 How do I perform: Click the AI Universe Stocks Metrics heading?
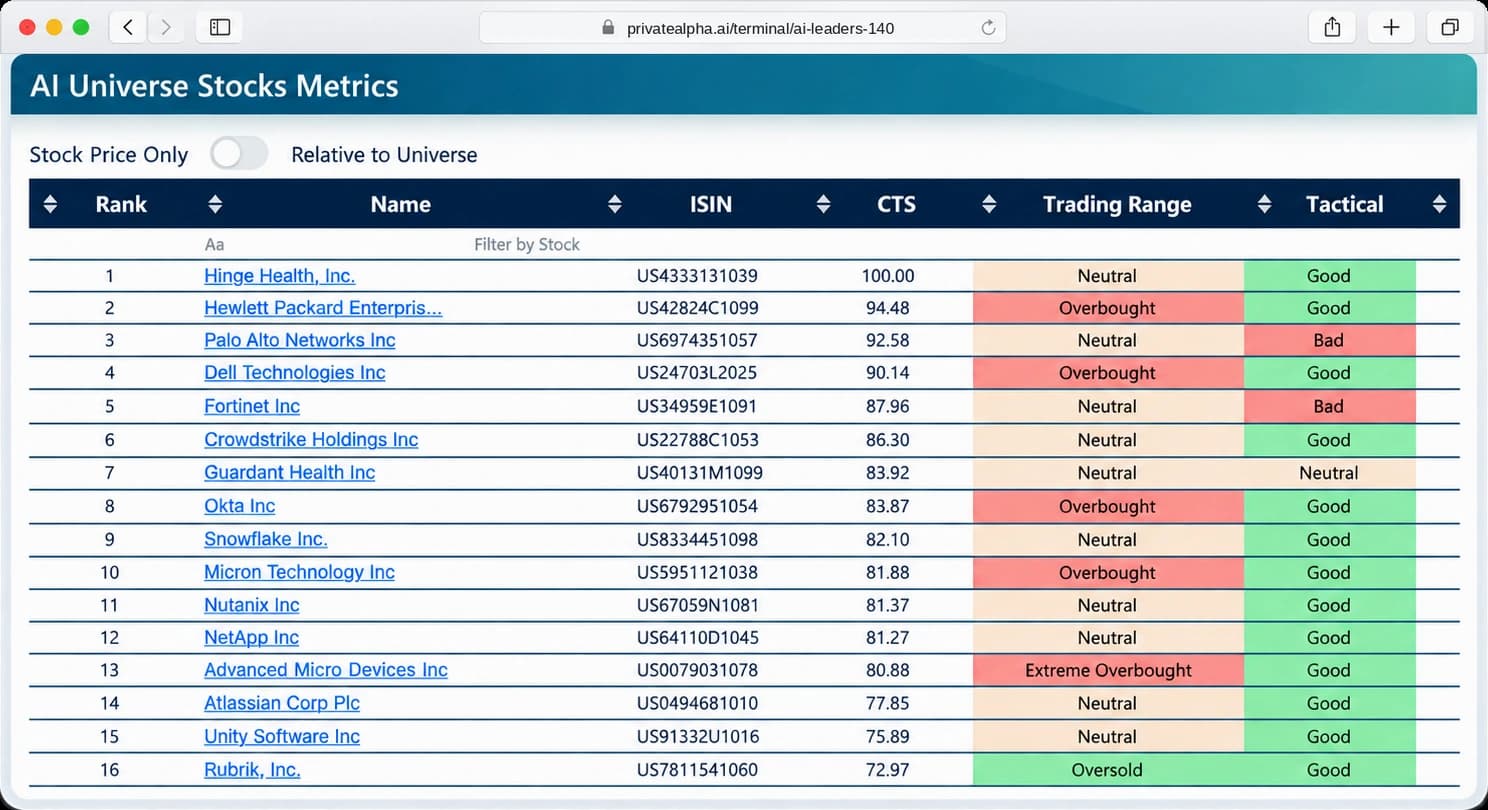pos(215,86)
